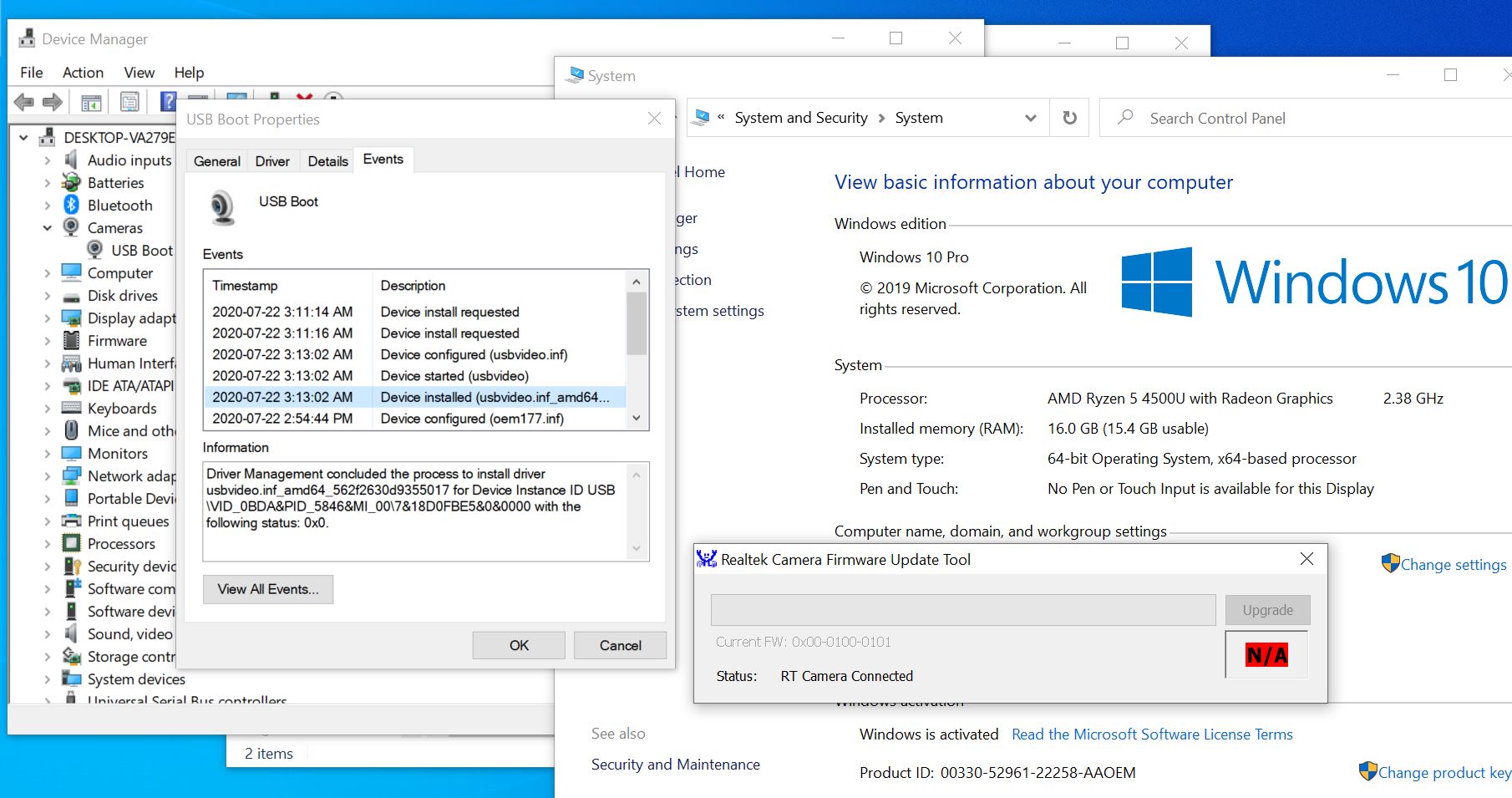This screenshot has height=798, width=1512.
Task: Click the Cameras icon in the device tree
Action: pos(71,227)
